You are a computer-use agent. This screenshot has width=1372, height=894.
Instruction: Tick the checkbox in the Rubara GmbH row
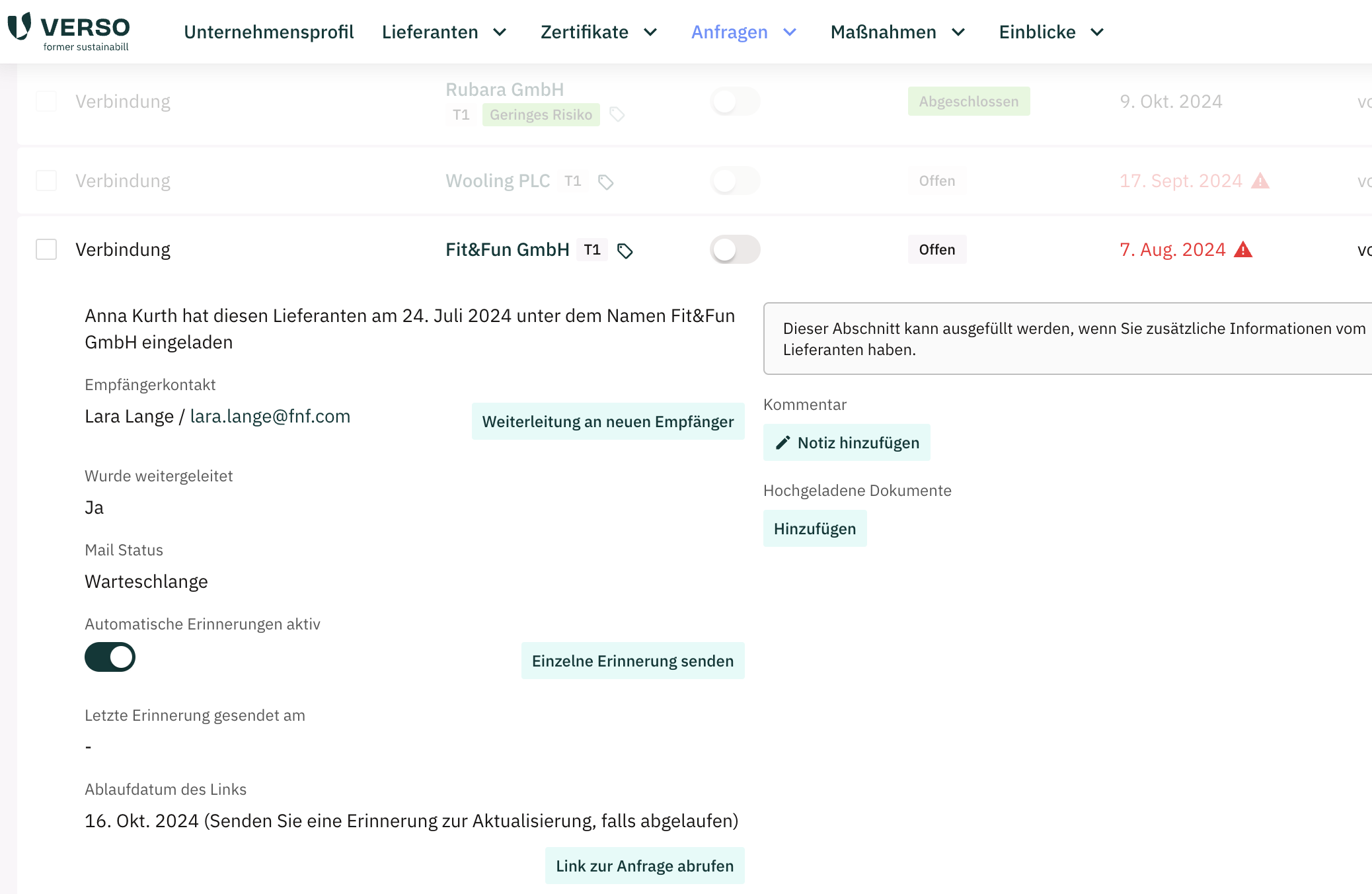[x=46, y=101]
